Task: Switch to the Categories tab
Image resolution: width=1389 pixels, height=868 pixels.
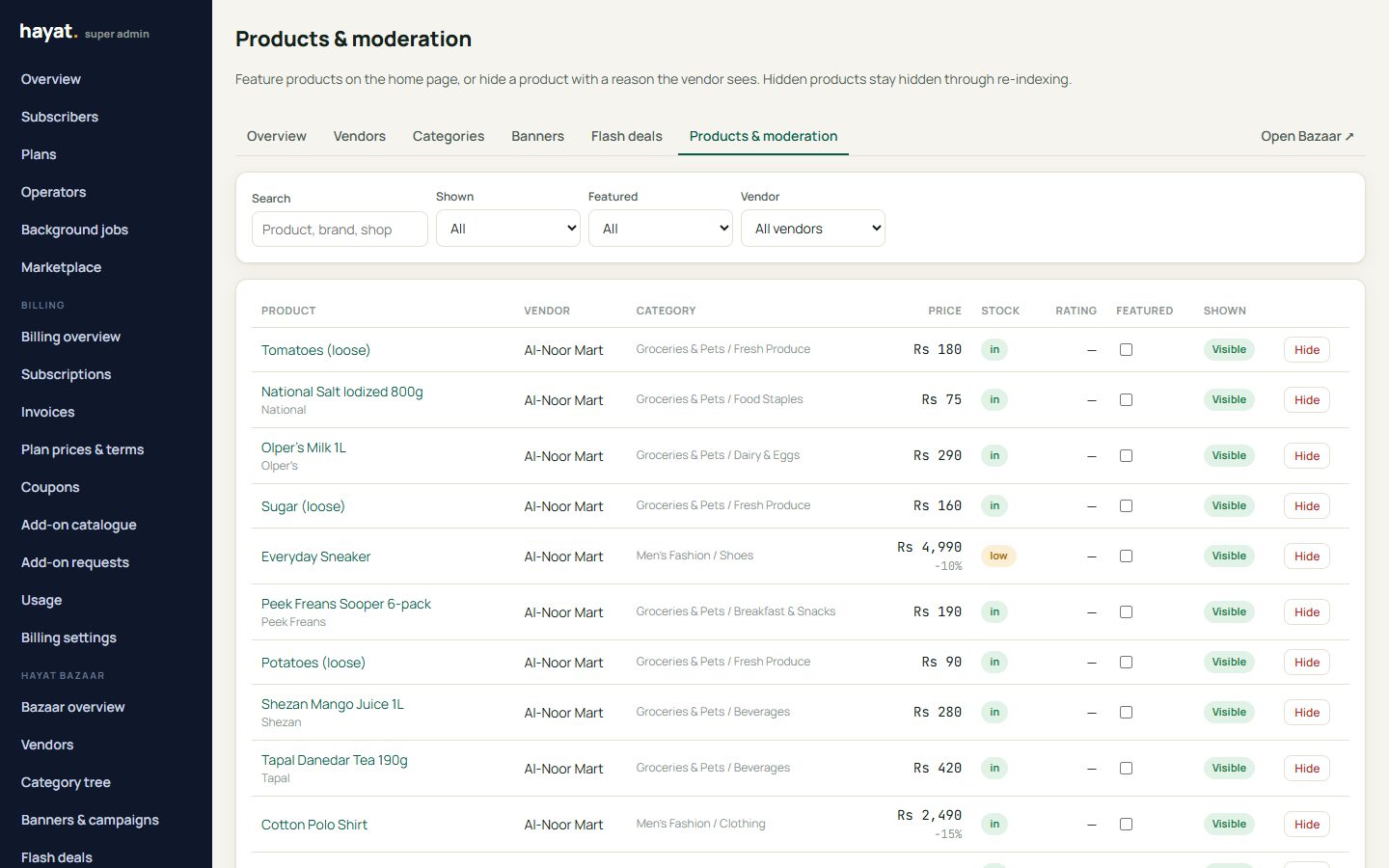Action: (449, 136)
